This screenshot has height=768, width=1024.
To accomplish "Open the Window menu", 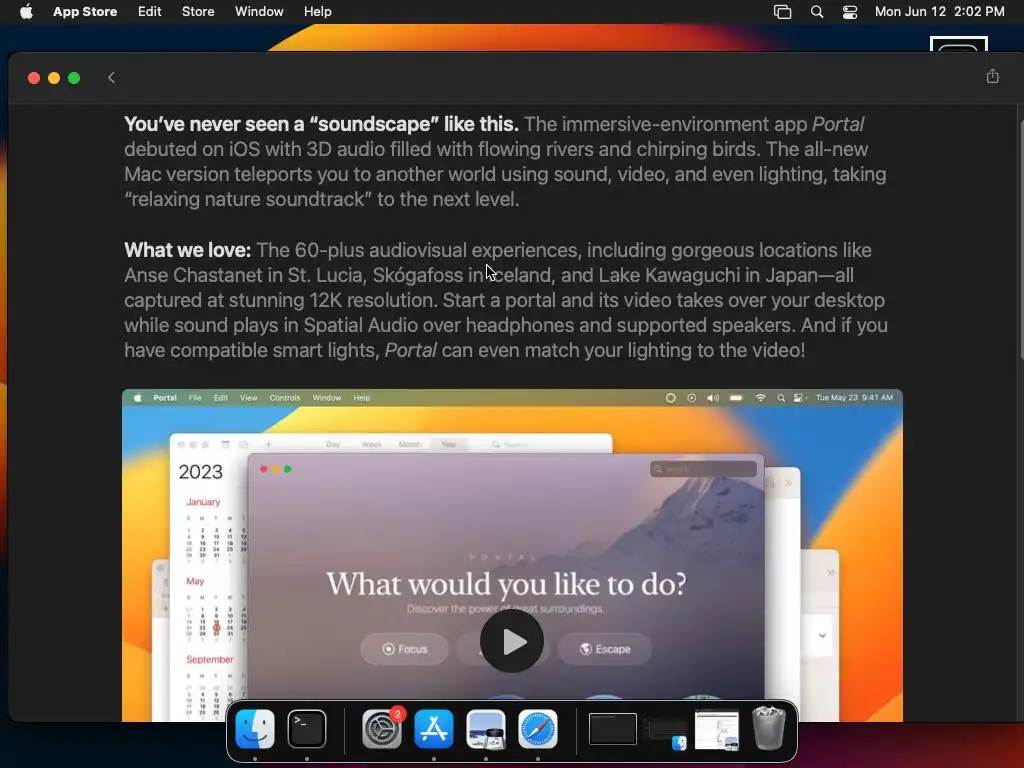I will coord(259,11).
